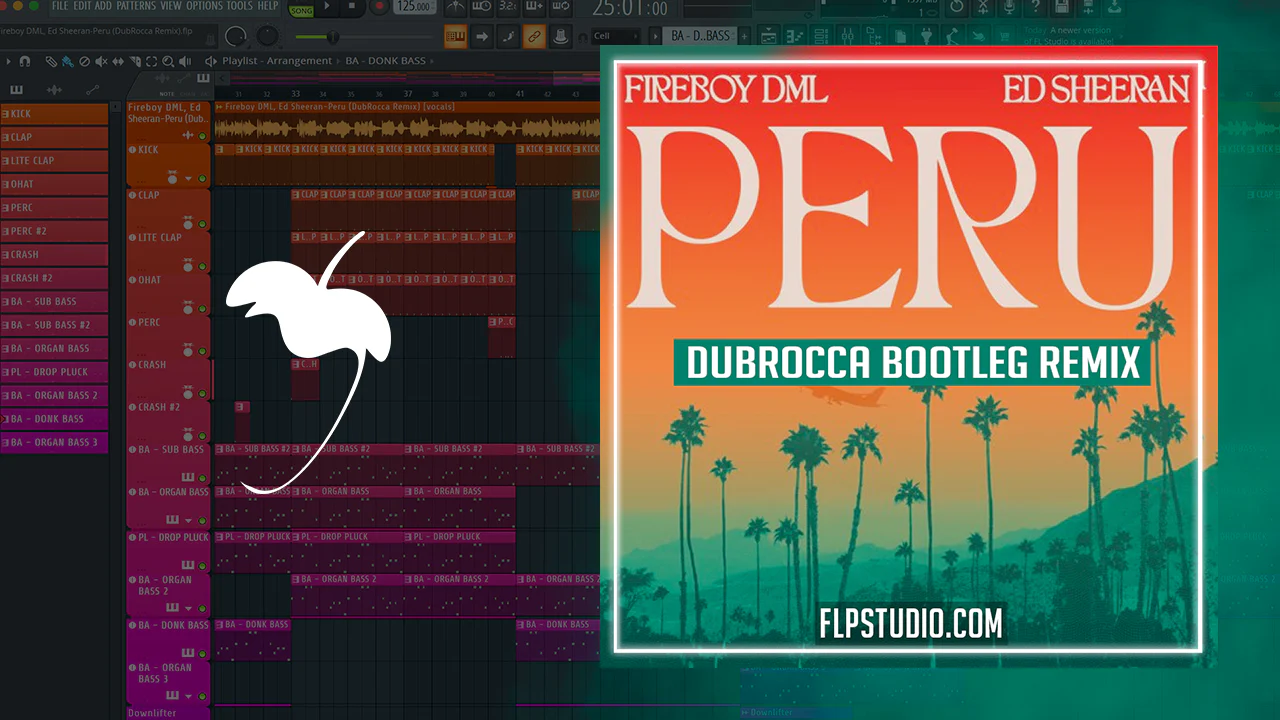Screen dimensions: 1280x720
Task: Open the BA - DONK BASS breadcrumb
Action: (x=386, y=61)
